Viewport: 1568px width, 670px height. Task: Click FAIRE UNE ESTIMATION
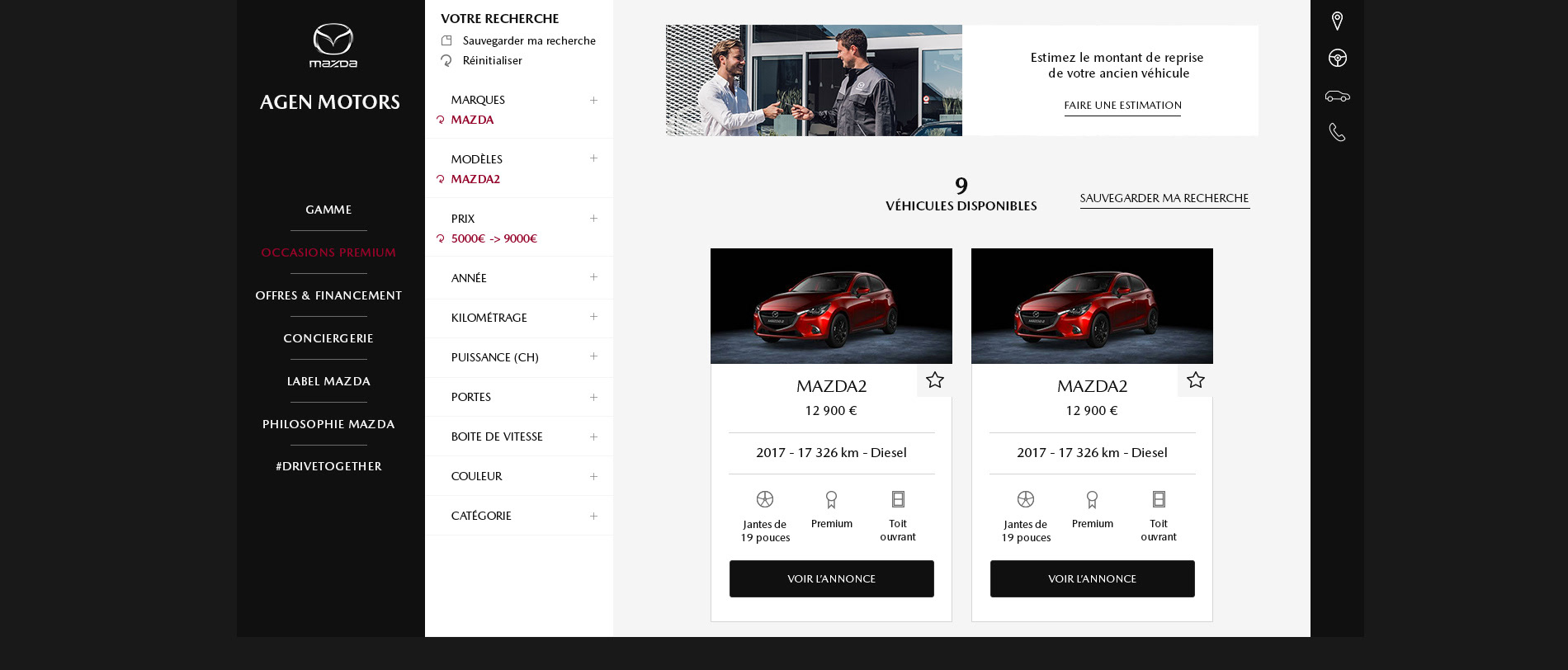[1122, 106]
